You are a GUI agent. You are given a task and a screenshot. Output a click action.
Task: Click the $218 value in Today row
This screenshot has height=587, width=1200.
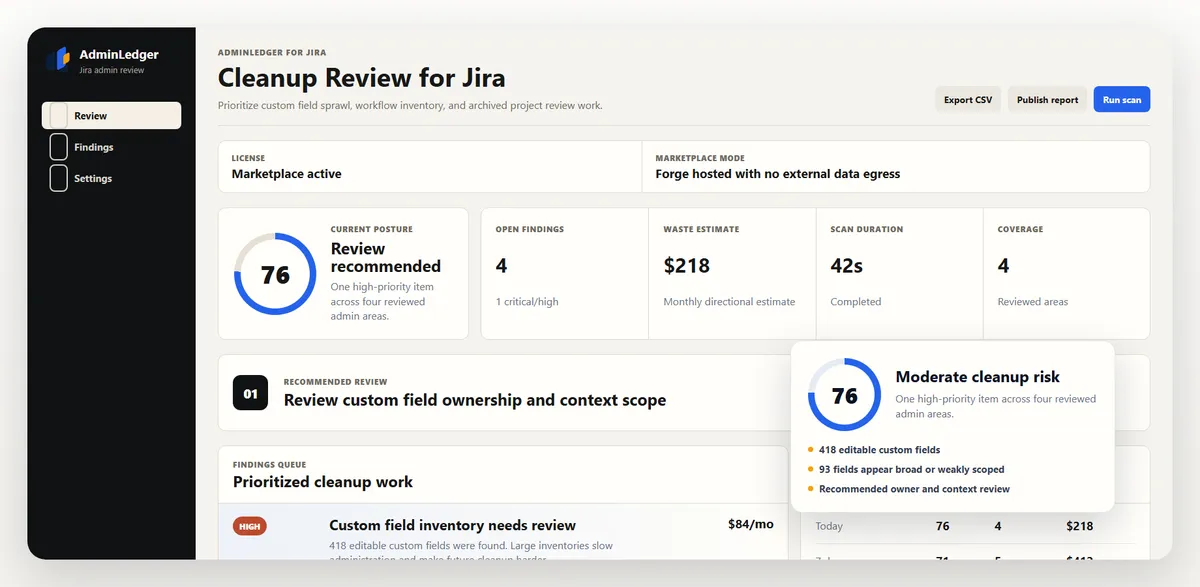coord(1080,526)
